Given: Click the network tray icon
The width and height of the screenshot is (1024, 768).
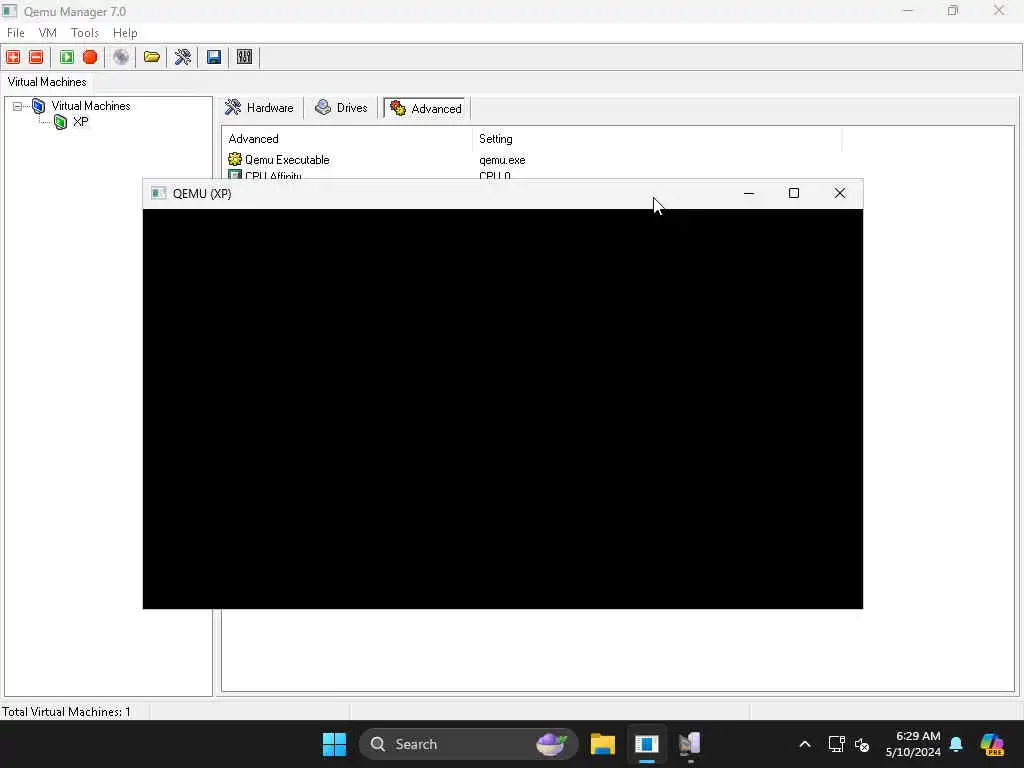Looking at the screenshot, I should click(x=837, y=744).
